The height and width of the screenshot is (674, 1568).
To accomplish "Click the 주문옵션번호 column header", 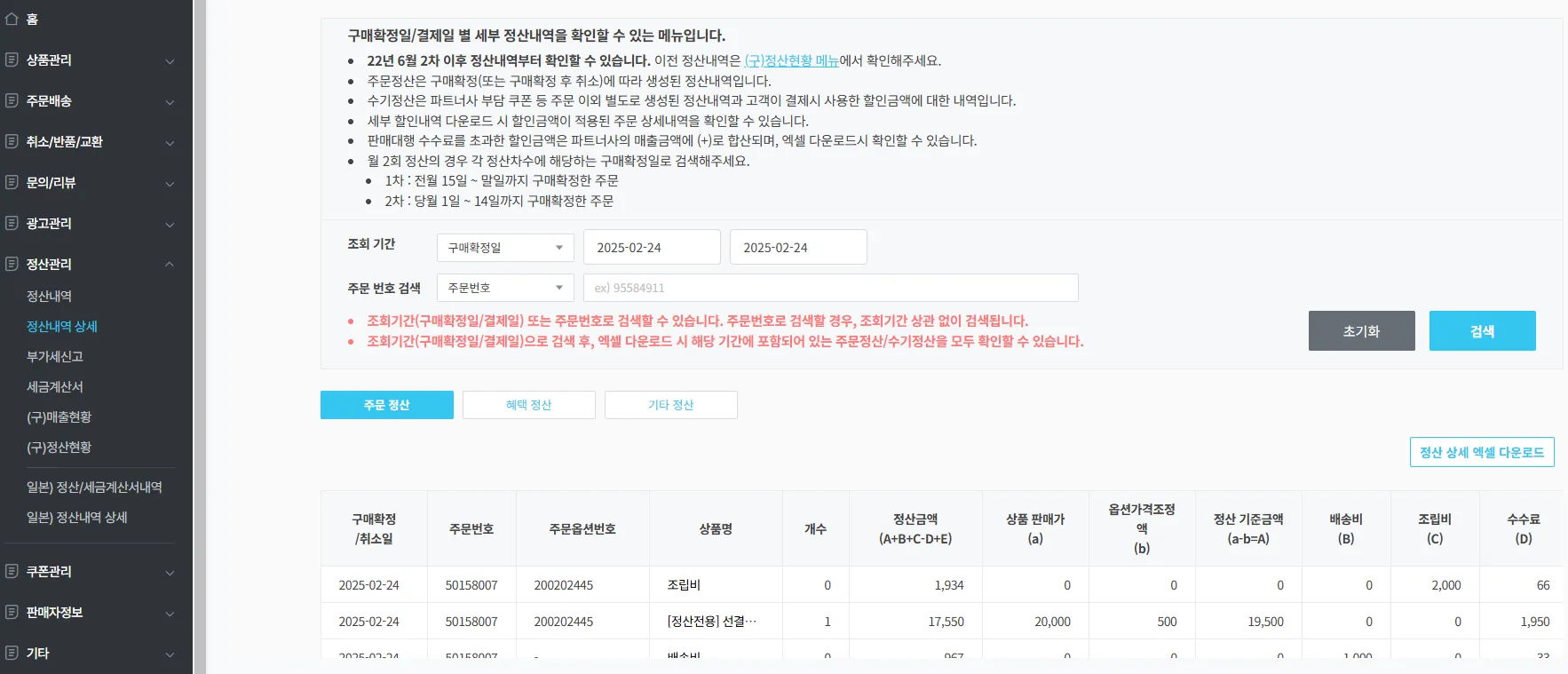I will pyautogui.click(x=582, y=528).
